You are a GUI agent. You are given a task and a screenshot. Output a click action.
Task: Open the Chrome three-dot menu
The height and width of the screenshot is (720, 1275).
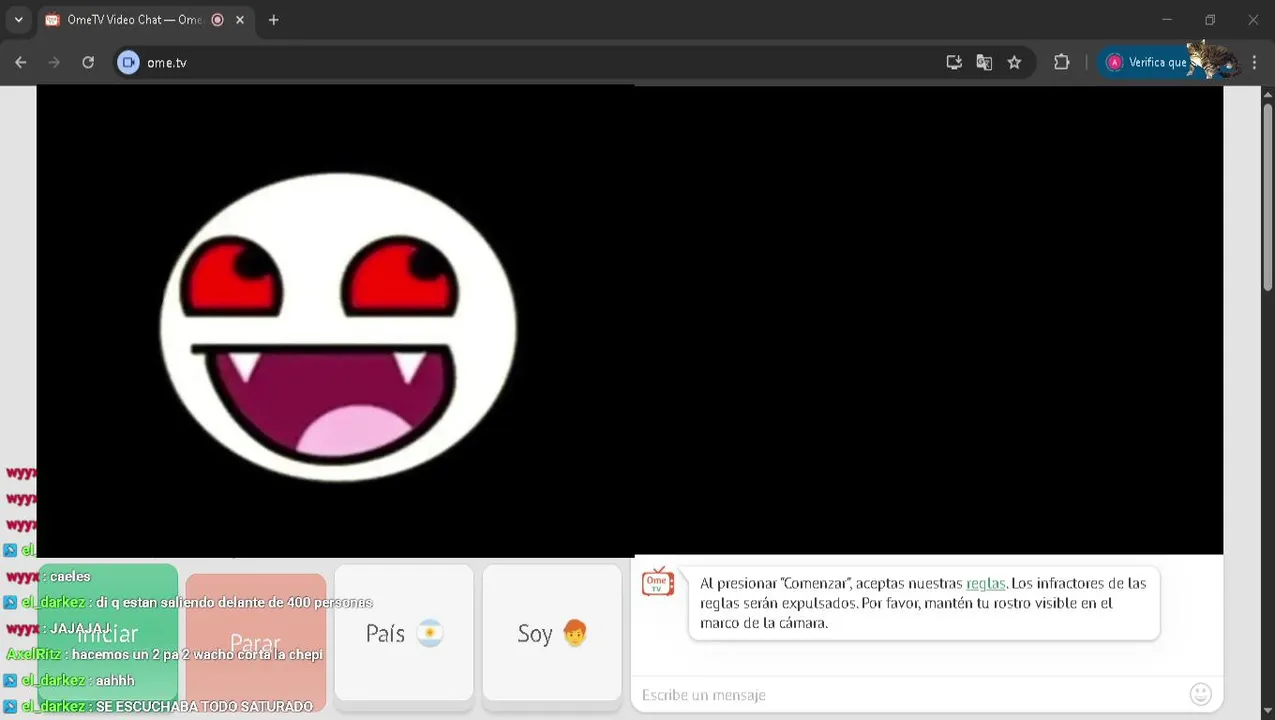[1254, 62]
